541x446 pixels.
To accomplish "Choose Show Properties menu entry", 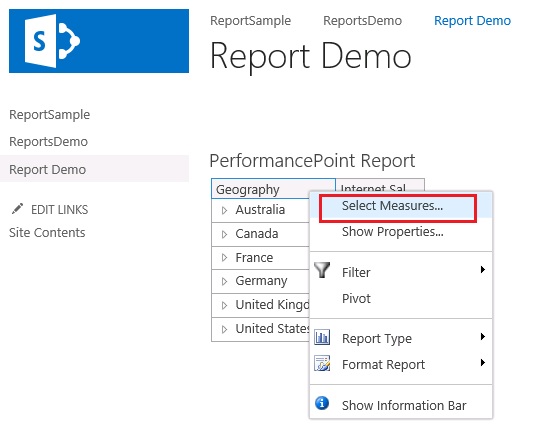I will point(393,232).
